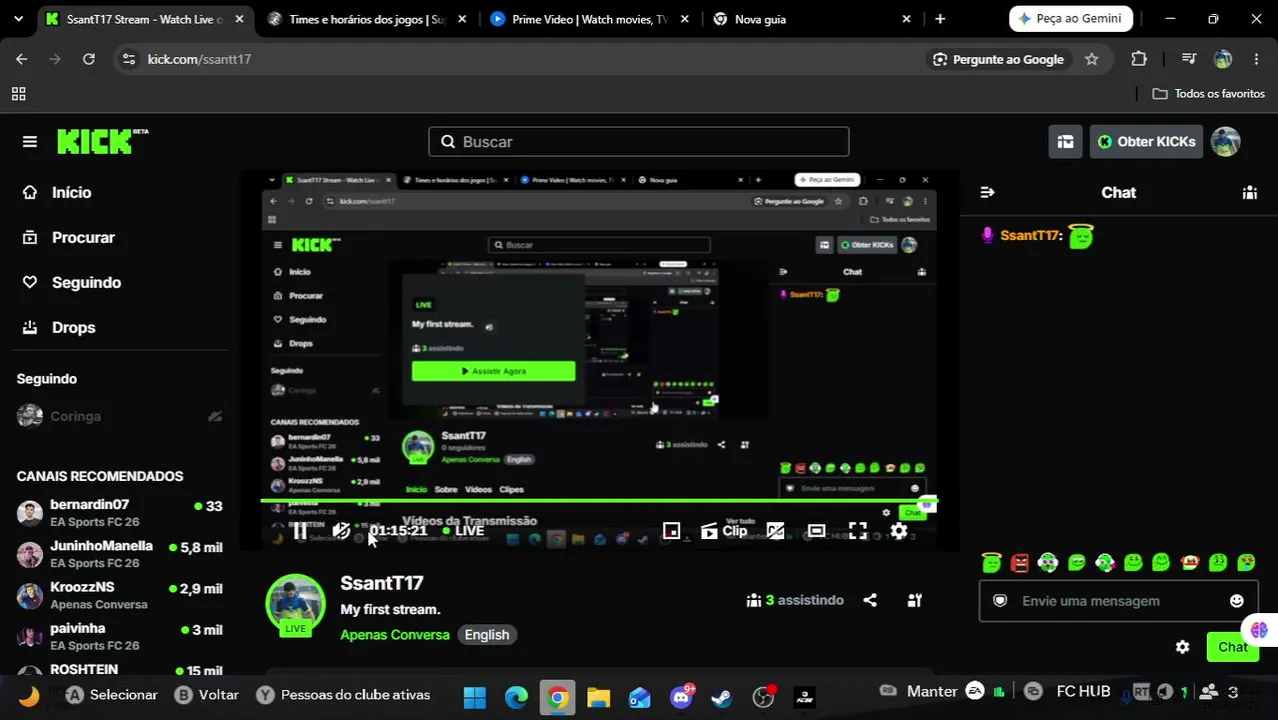1278x720 pixels.
Task: Open the creator dashboard icon beside Obter KICKs
Action: [1066, 142]
